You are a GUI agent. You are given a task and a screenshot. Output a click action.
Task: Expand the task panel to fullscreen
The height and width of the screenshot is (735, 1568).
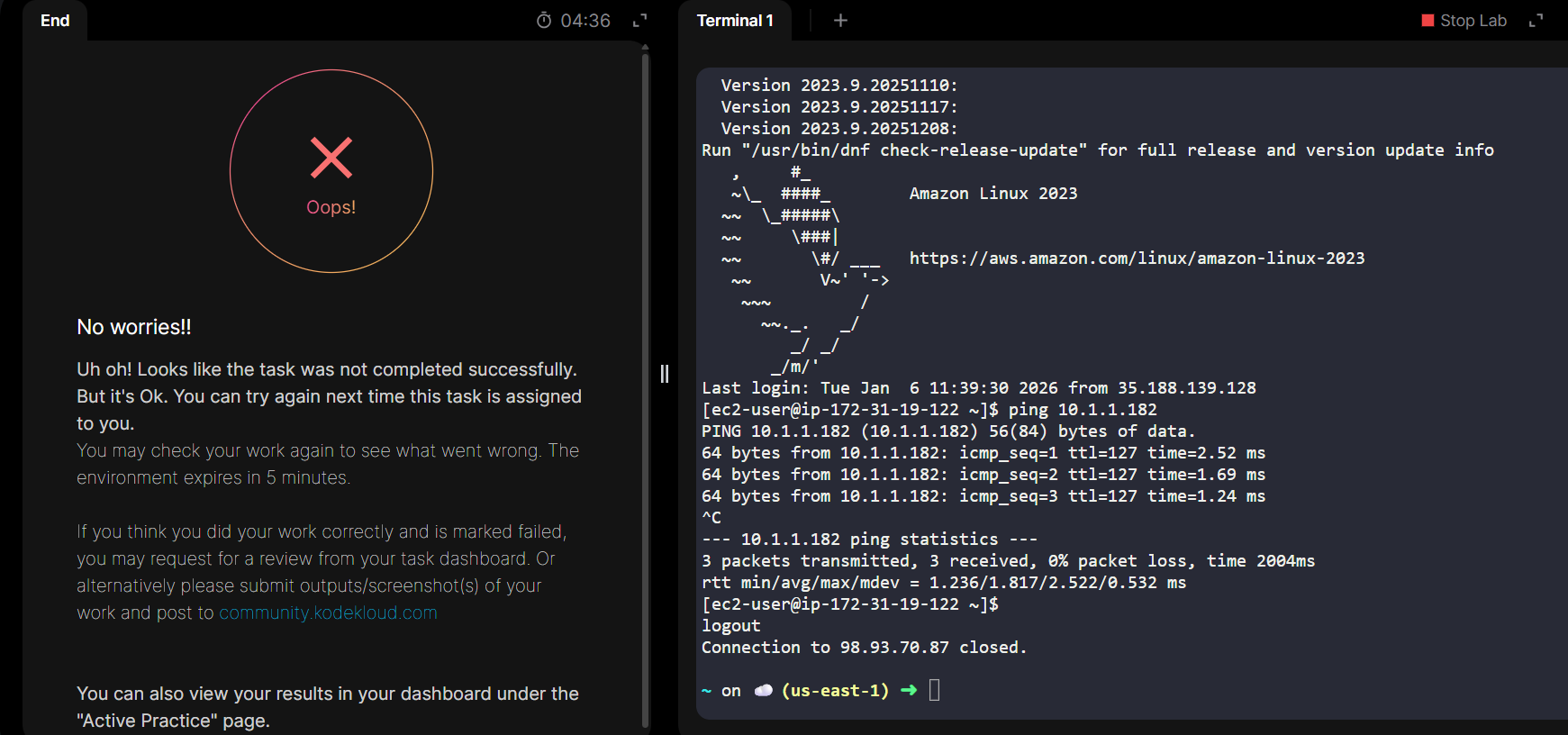tap(640, 21)
